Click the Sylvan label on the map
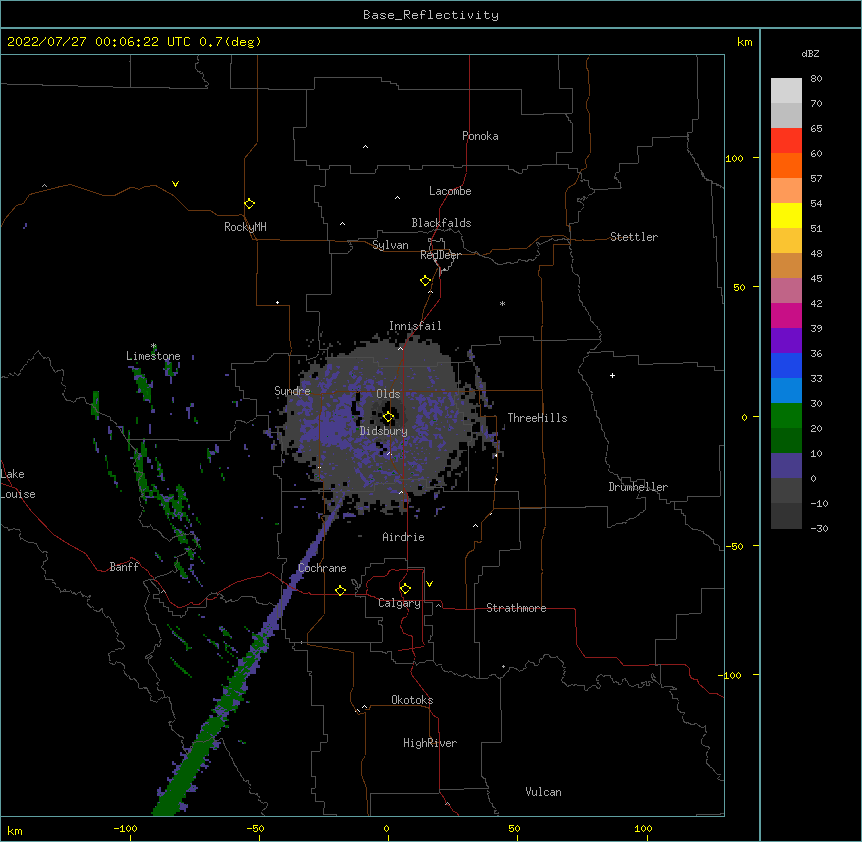 pos(390,245)
